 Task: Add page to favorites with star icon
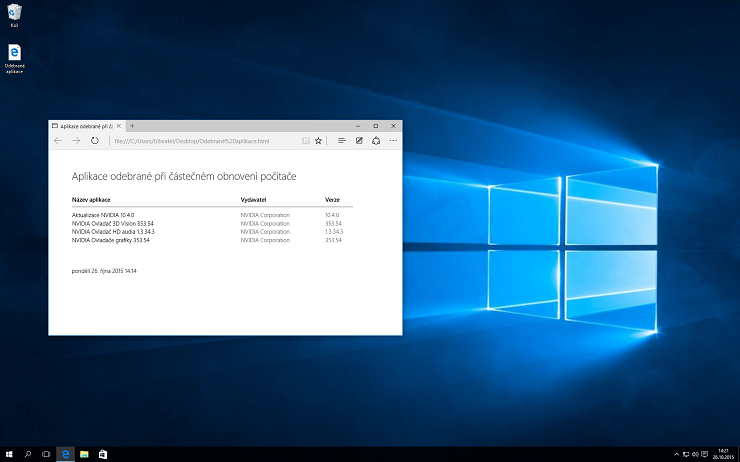coord(319,141)
